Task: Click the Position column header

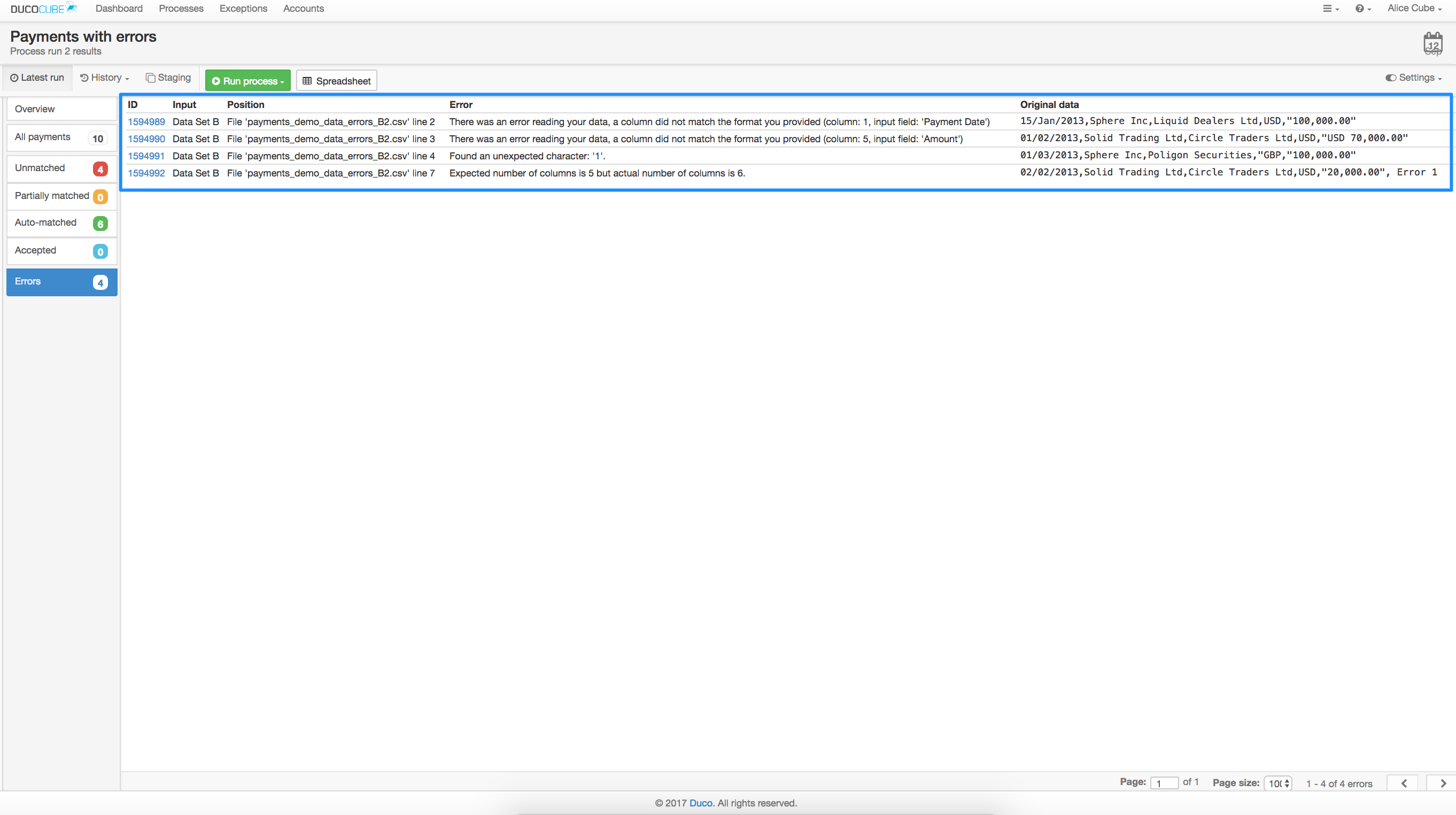Action: (x=245, y=105)
